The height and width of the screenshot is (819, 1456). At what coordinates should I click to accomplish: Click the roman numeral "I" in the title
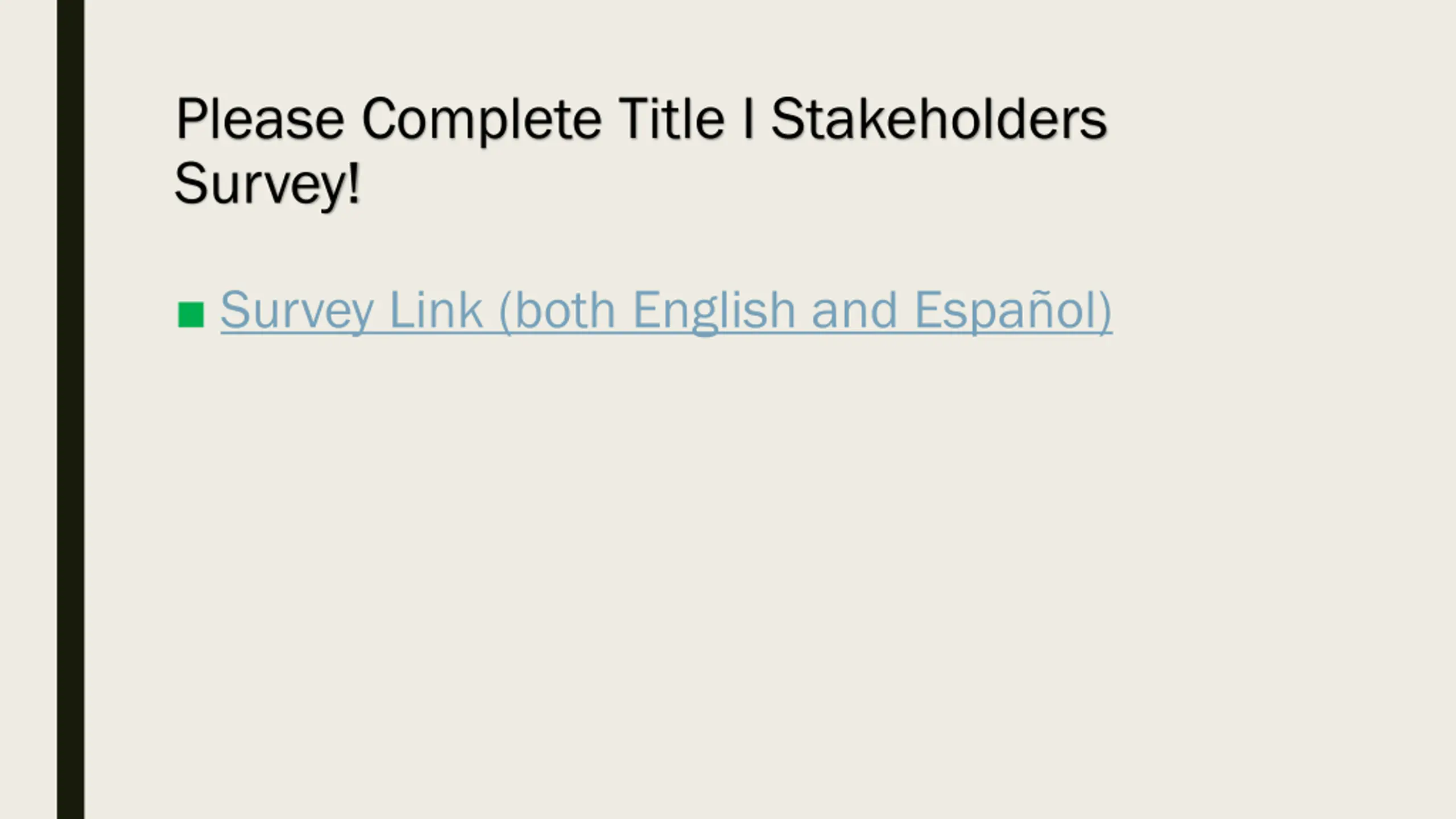click(748, 118)
